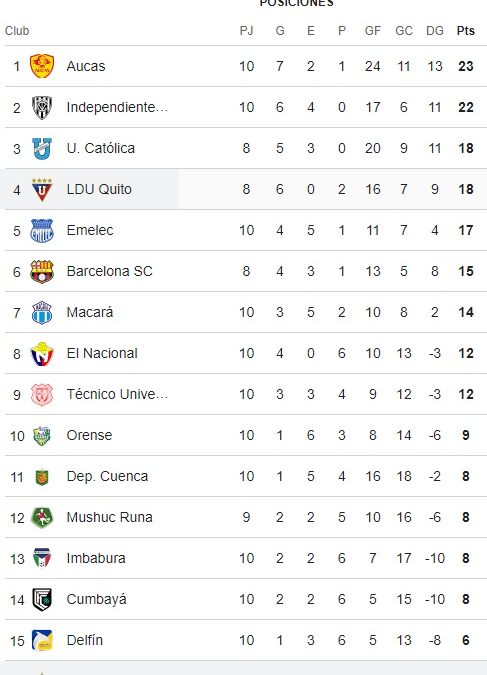Click the Pts column header
The width and height of the screenshot is (487, 675).
tap(465, 31)
